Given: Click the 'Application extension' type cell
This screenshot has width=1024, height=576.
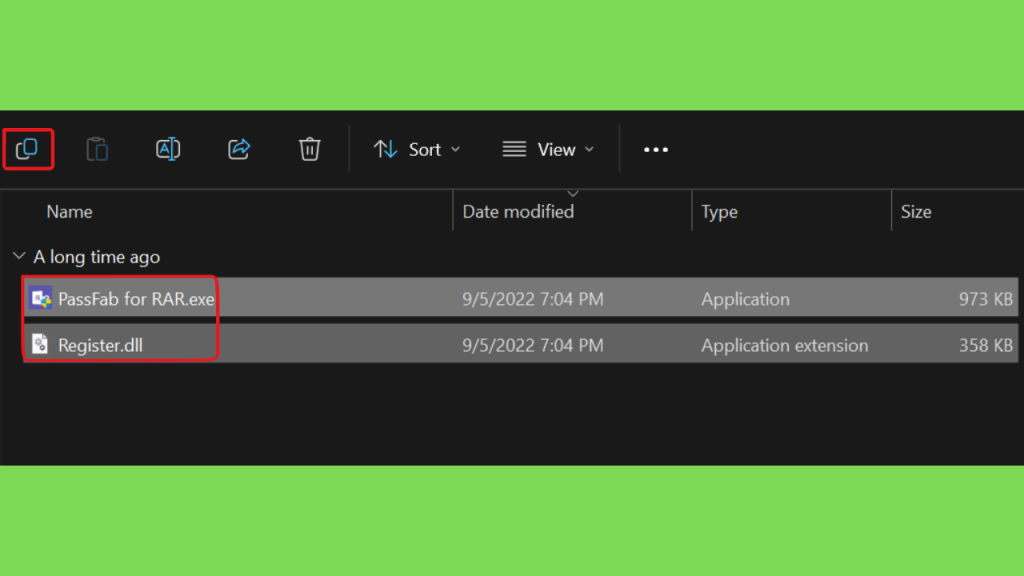Looking at the screenshot, I should click(x=784, y=345).
